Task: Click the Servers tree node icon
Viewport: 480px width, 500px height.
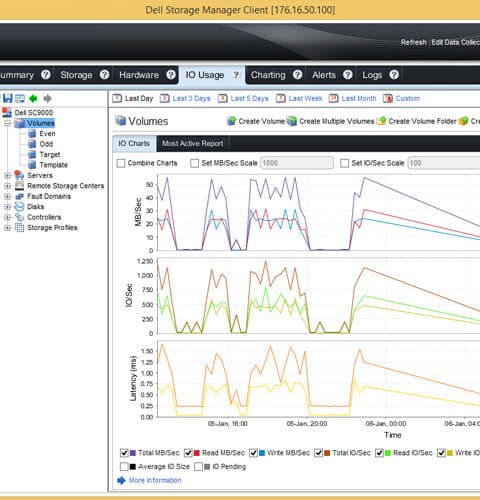Action: pyautogui.click(x=19, y=175)
